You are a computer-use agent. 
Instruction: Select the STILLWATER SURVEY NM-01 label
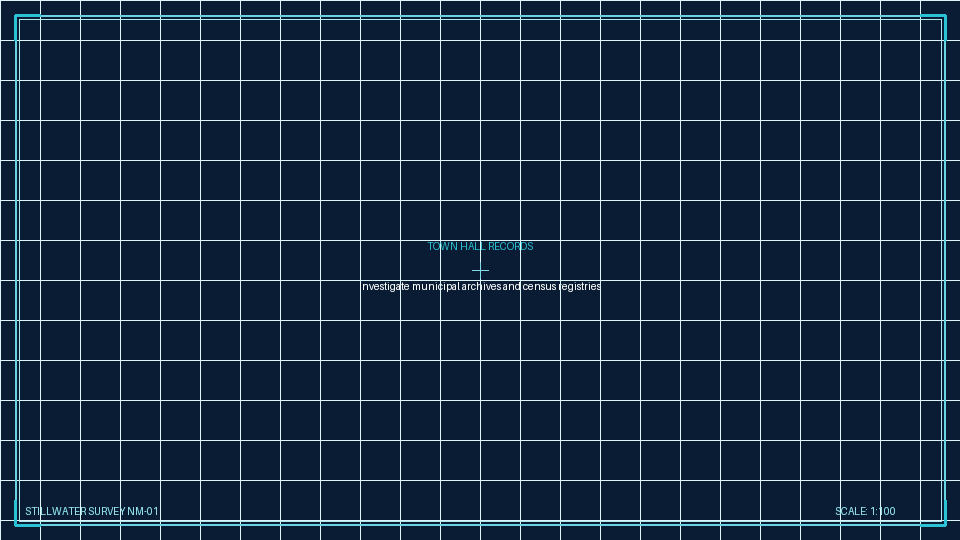92,511
